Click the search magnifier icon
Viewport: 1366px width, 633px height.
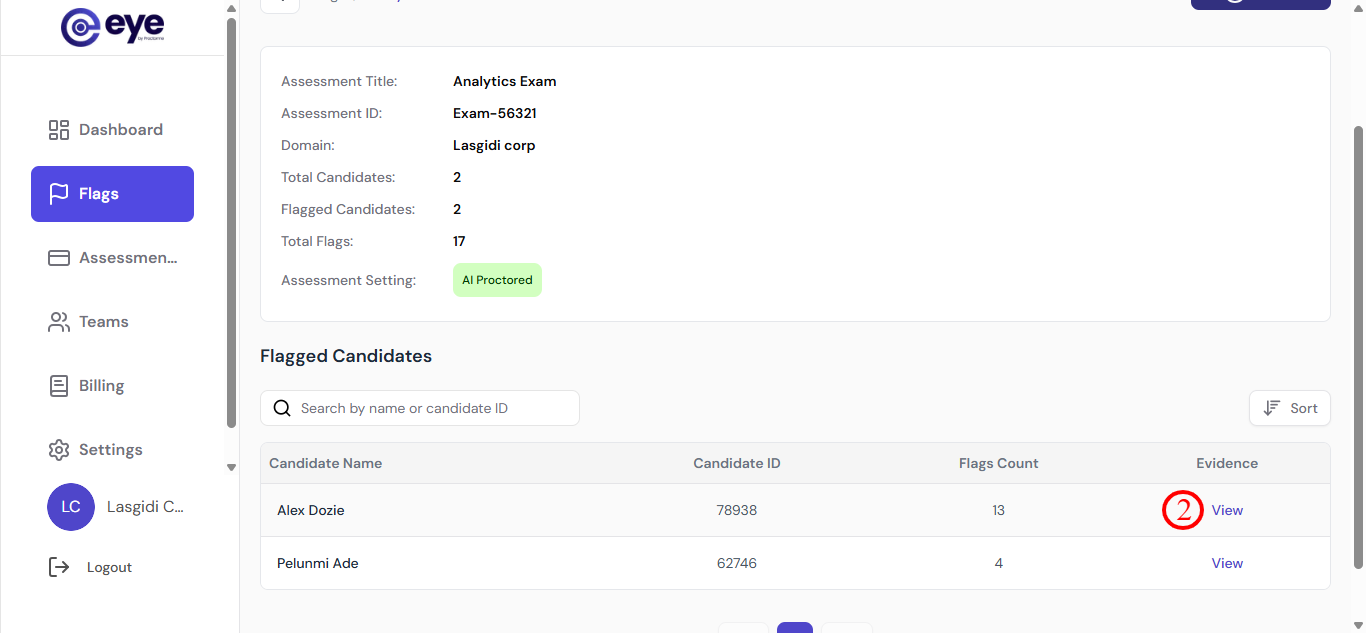282,408
